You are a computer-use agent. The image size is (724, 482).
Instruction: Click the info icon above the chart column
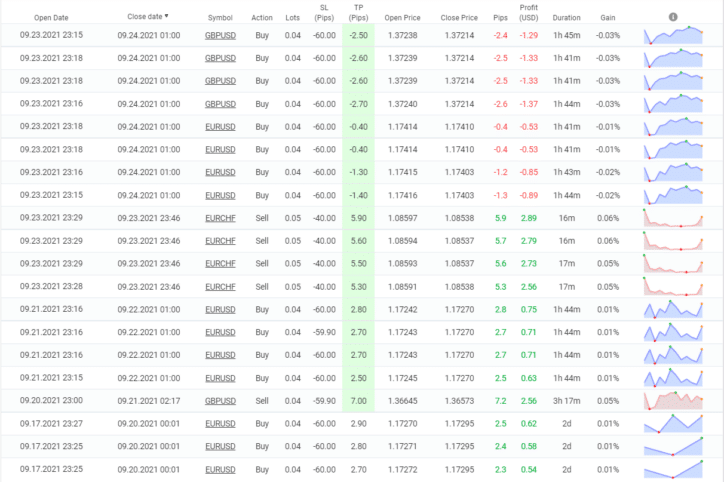[672, 17]
